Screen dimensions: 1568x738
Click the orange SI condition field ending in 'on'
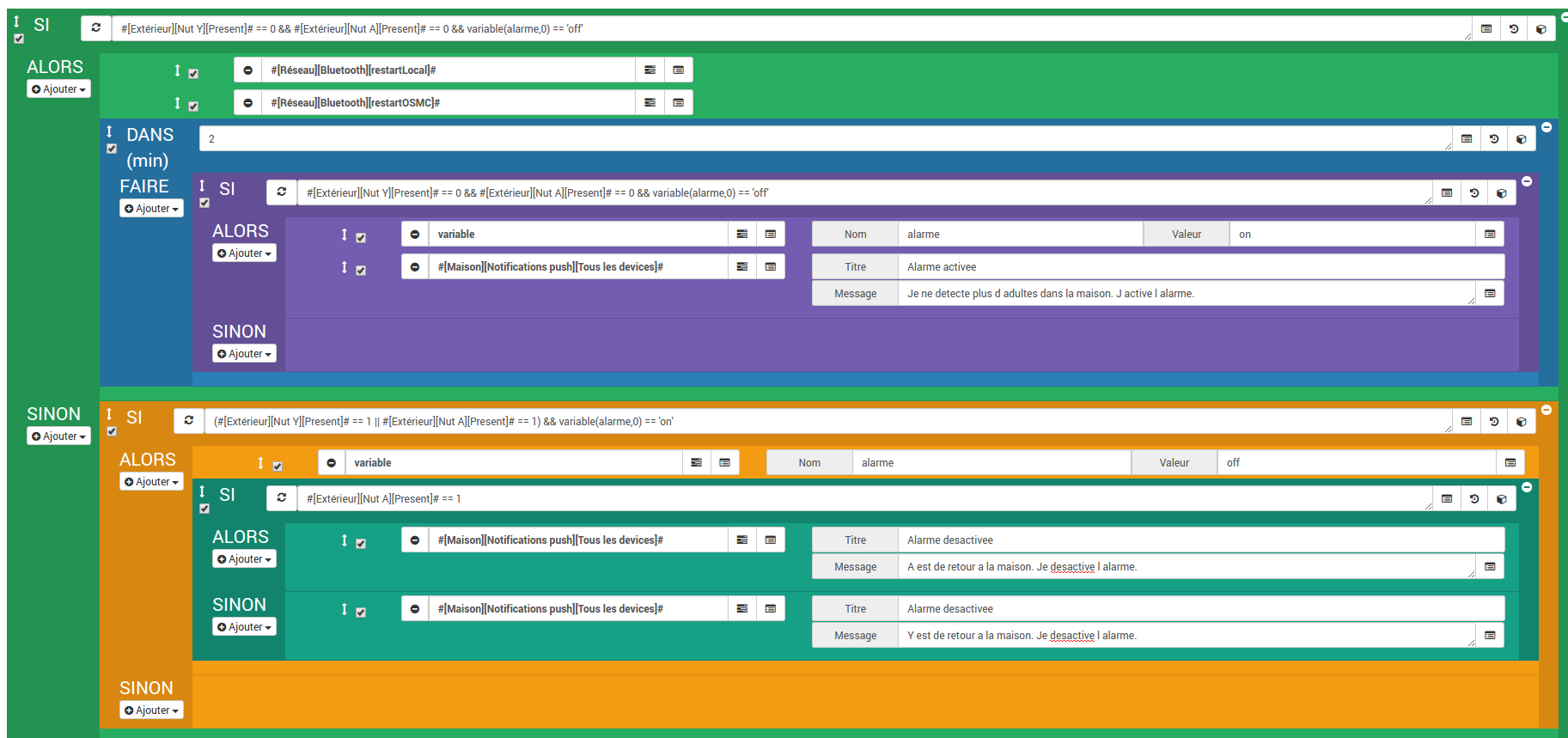tap(829, 421)
